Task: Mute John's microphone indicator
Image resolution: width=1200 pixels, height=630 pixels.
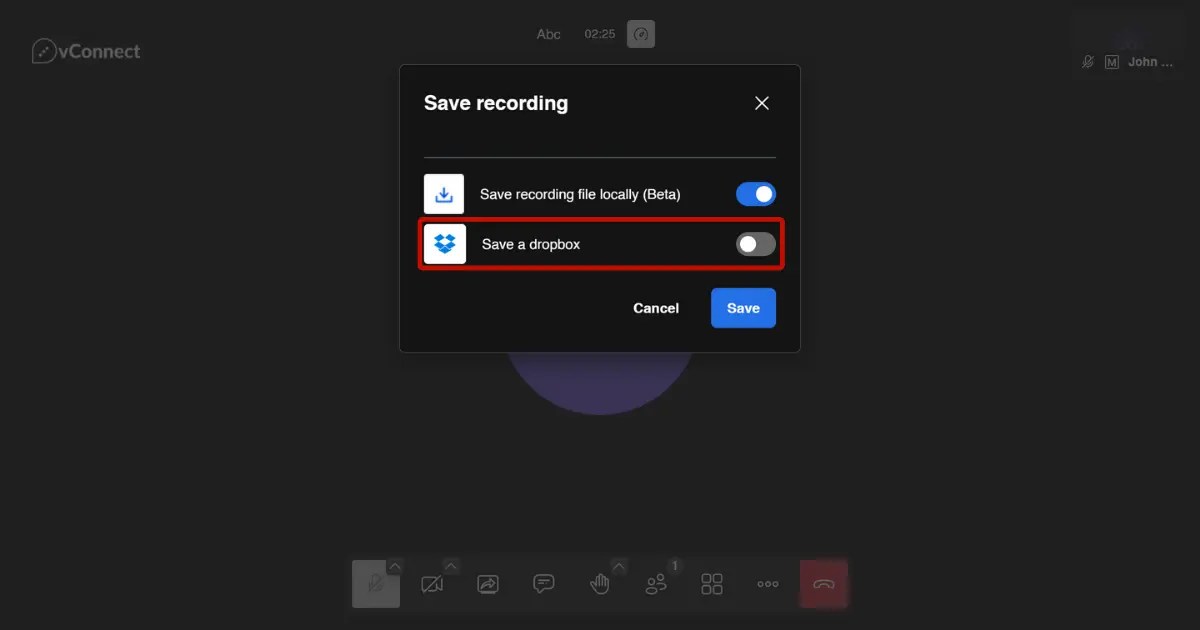Action: click(x=1087, y=61)
